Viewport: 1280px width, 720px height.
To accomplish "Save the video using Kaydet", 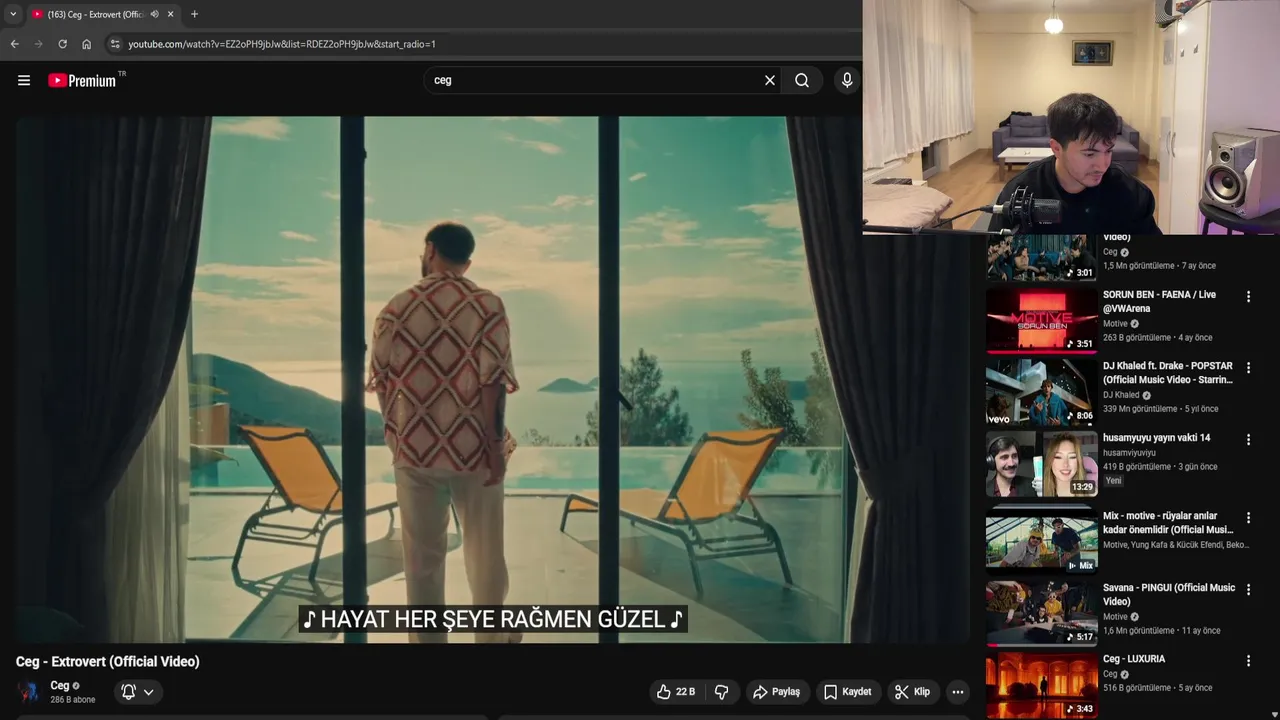I will [x=847, y=692].
